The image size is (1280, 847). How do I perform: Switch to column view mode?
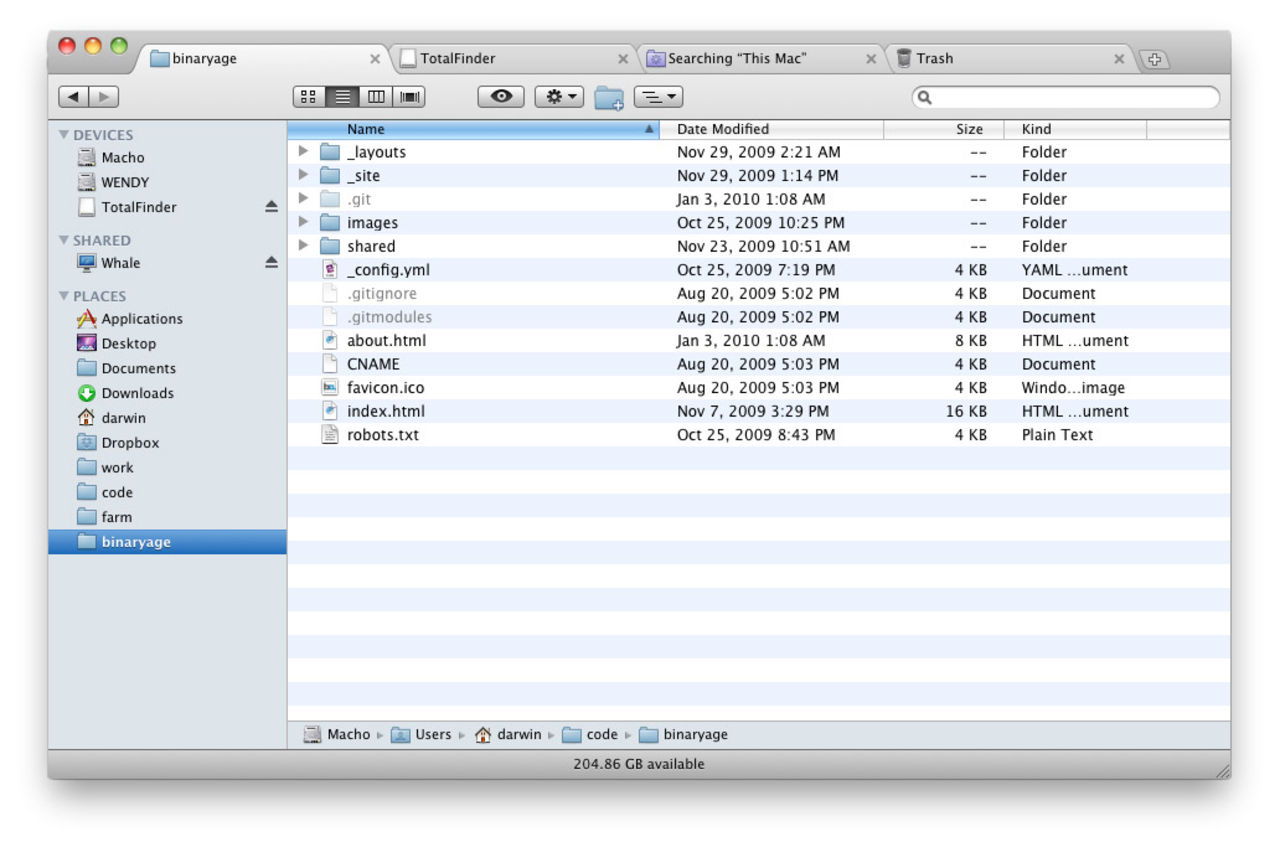tap(376, 97)
